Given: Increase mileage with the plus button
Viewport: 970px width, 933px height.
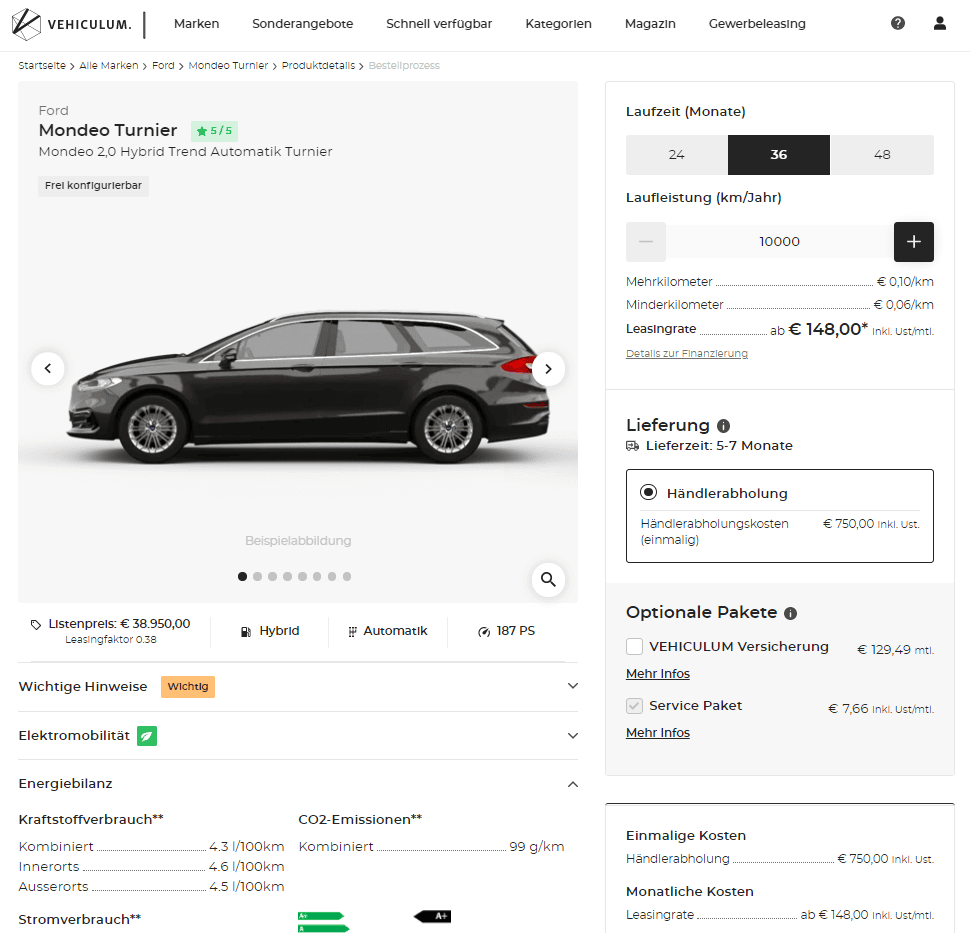Looking at the screenshot, I should tap(914, 242).
